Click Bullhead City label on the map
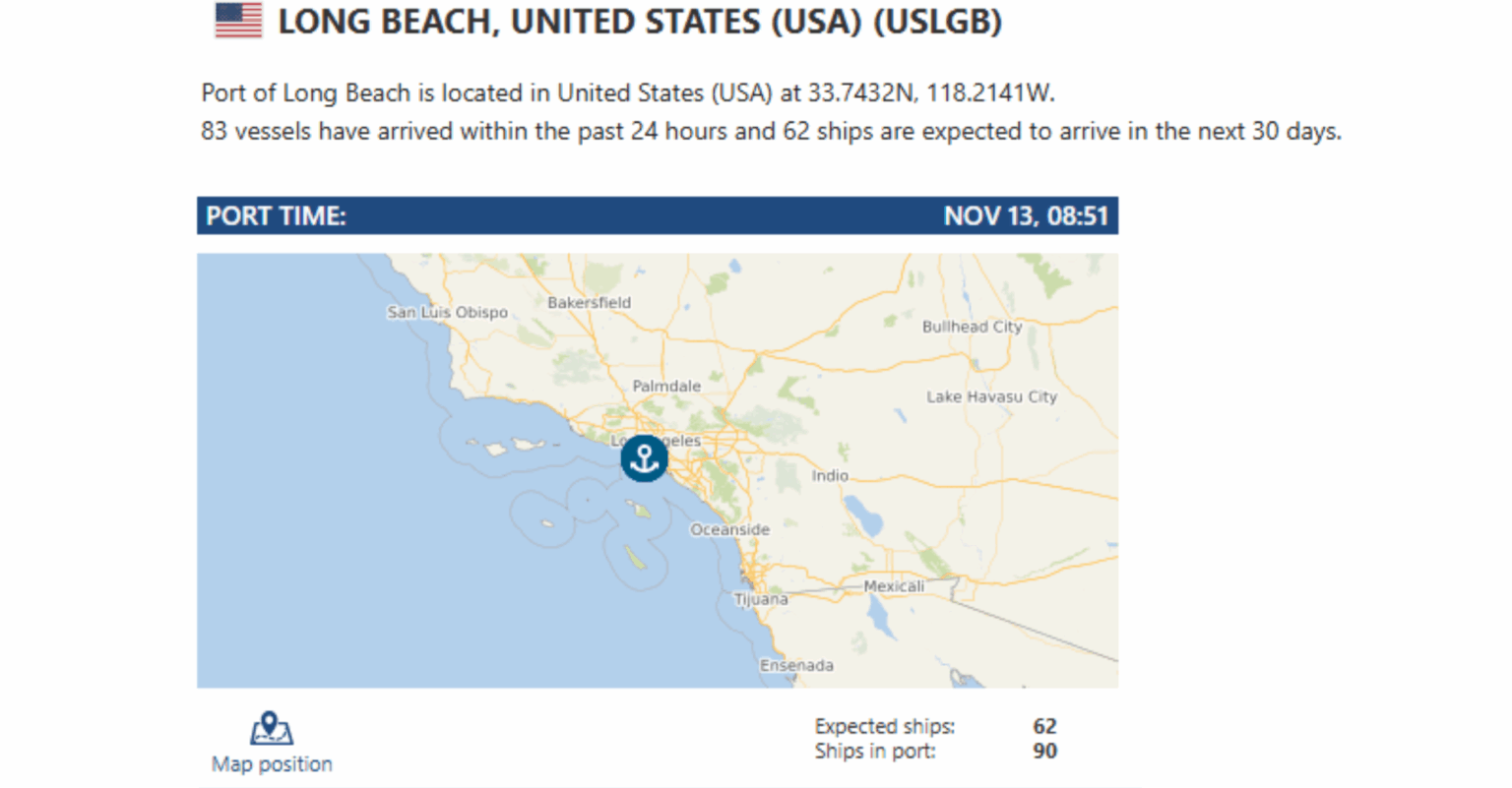The width and height of the screenshot is (1512, 788). coord(972,327)
